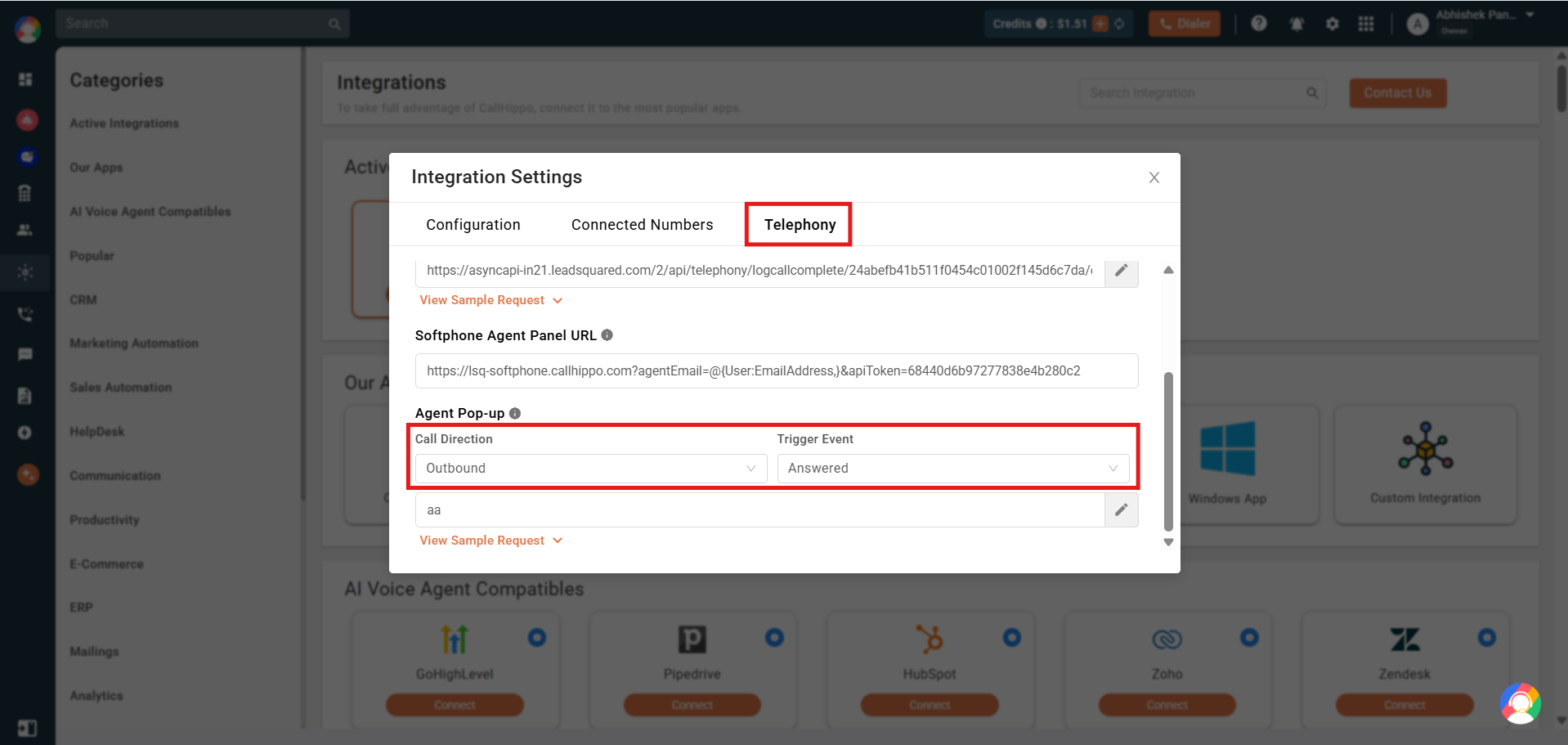Show the Credits info tooltip icon
1568x745 pixels.
coord(1041,24)
